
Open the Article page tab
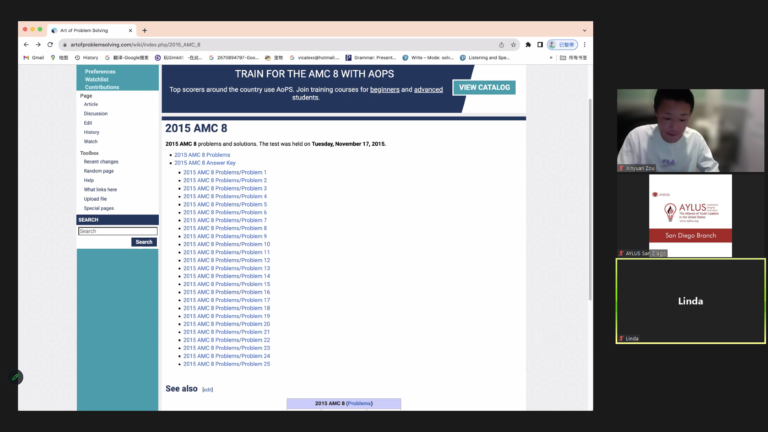(91, 104)
